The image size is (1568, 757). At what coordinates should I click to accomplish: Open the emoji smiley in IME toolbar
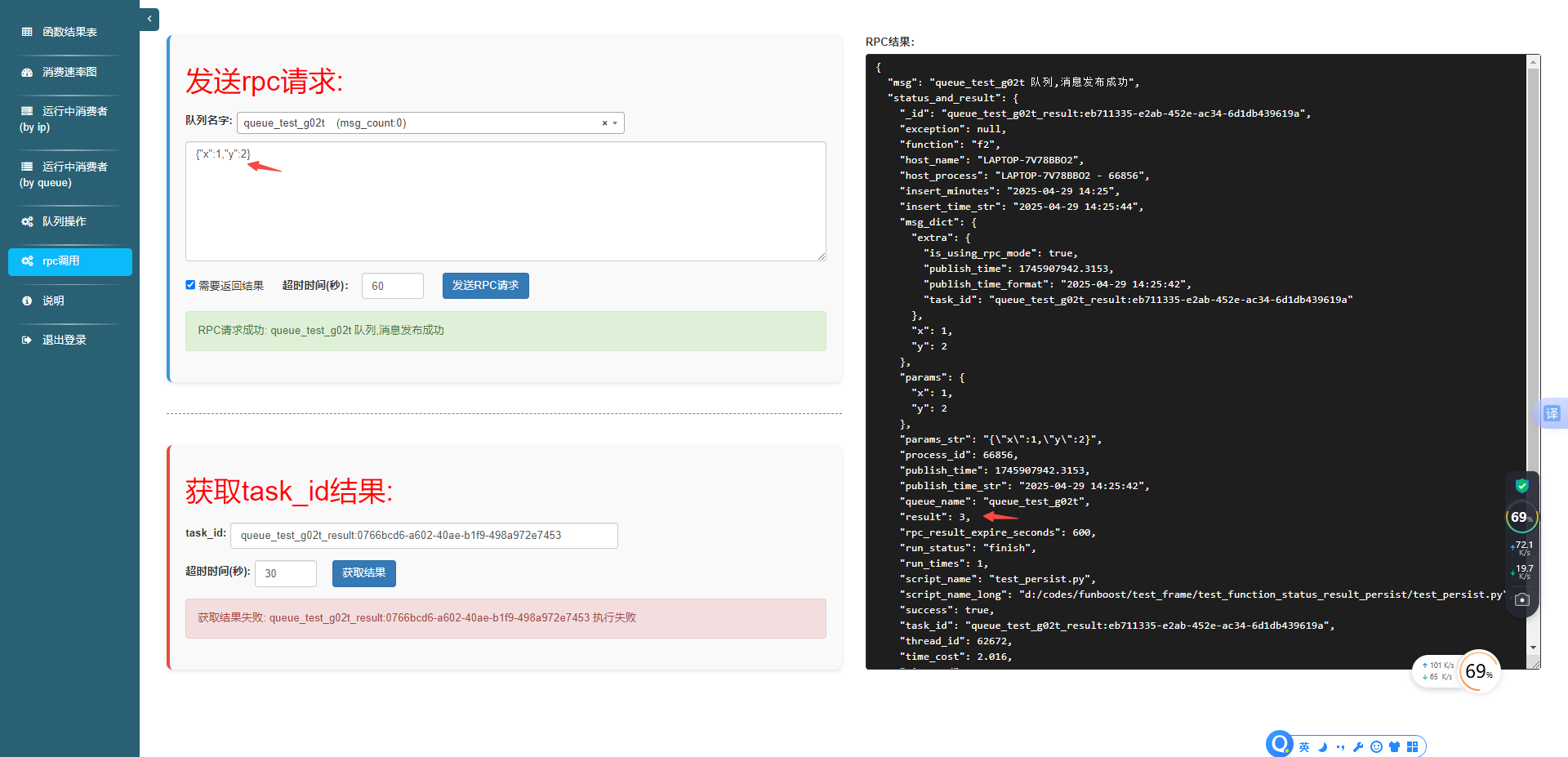coord(1376,746)
